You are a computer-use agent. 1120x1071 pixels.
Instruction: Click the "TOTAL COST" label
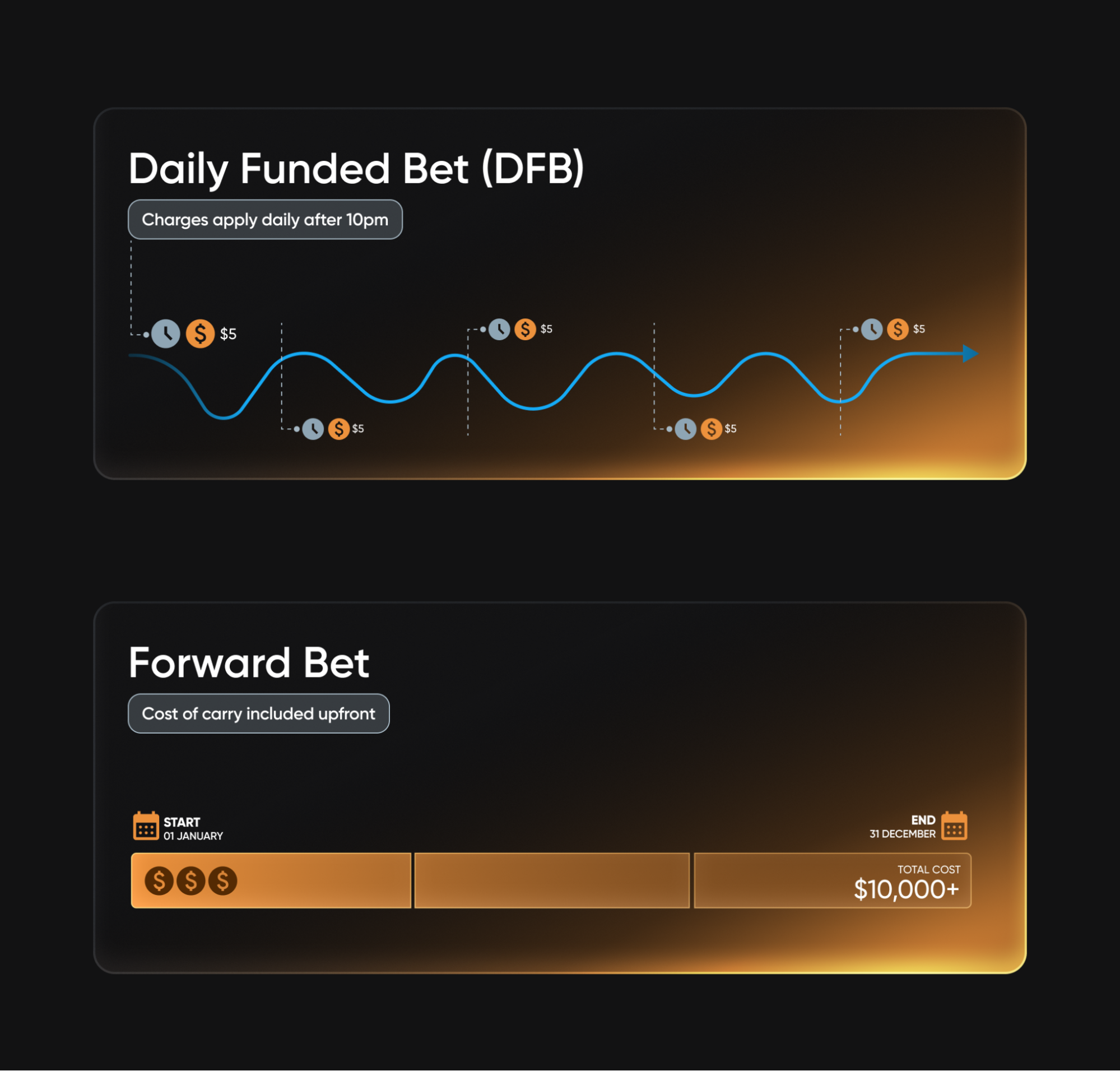tap(929, 869)
